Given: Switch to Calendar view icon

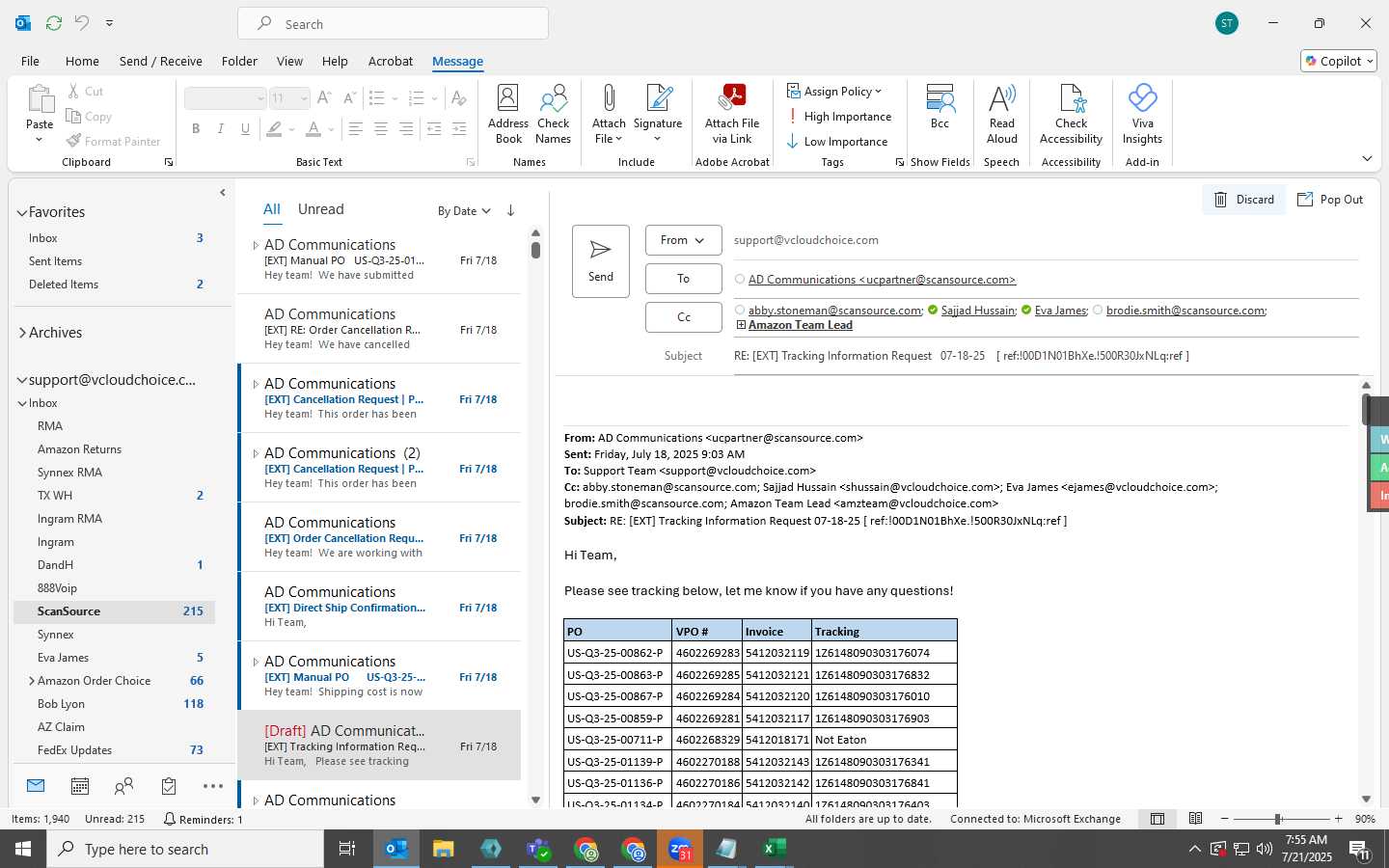Looking at the screenshot, I should [x=80, y=786].
